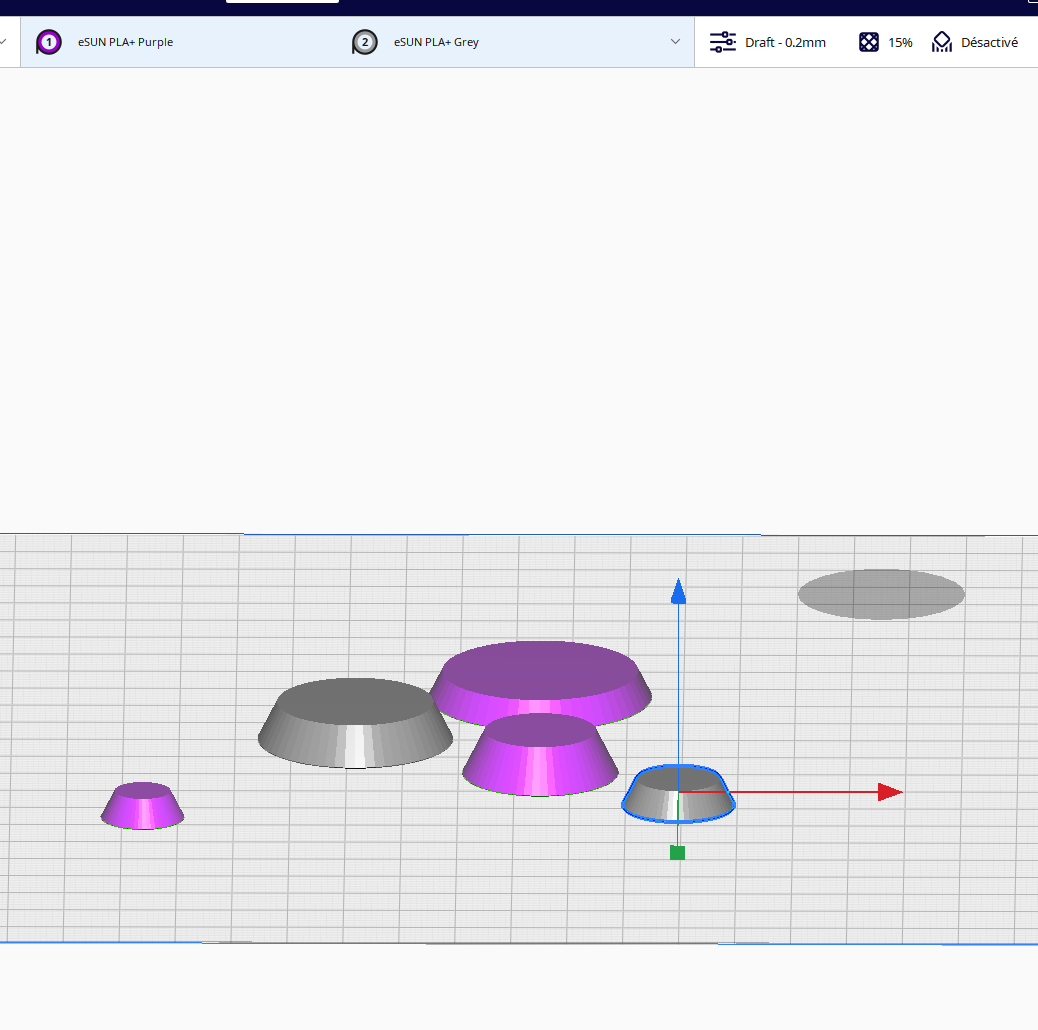The width and height of the screenshot is (1038, 1030).
Task: Select the active white stage tab at top
Action: tap(283, 1)
